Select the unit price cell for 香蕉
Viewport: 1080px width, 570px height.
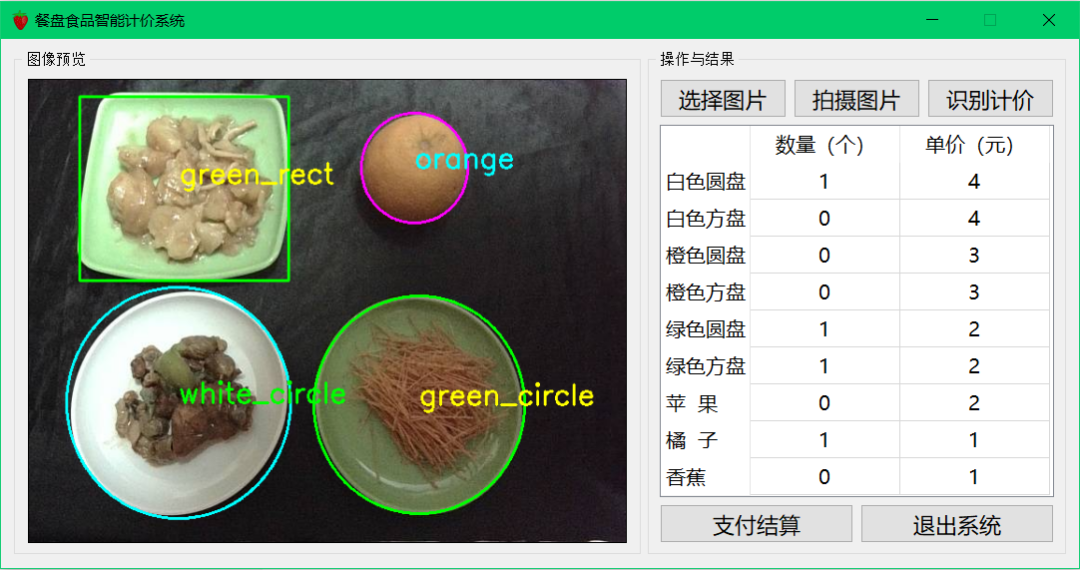click(974, 476)
